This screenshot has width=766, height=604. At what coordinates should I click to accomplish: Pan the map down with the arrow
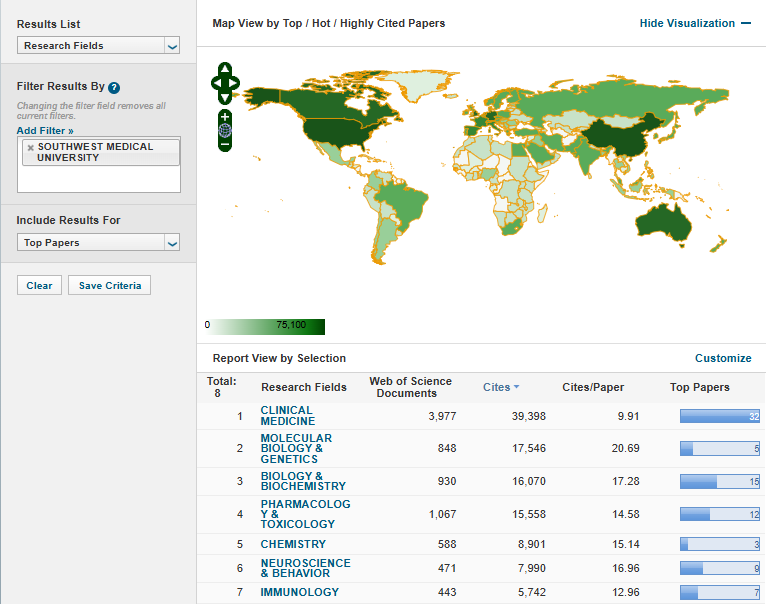[x=225, y=97]
